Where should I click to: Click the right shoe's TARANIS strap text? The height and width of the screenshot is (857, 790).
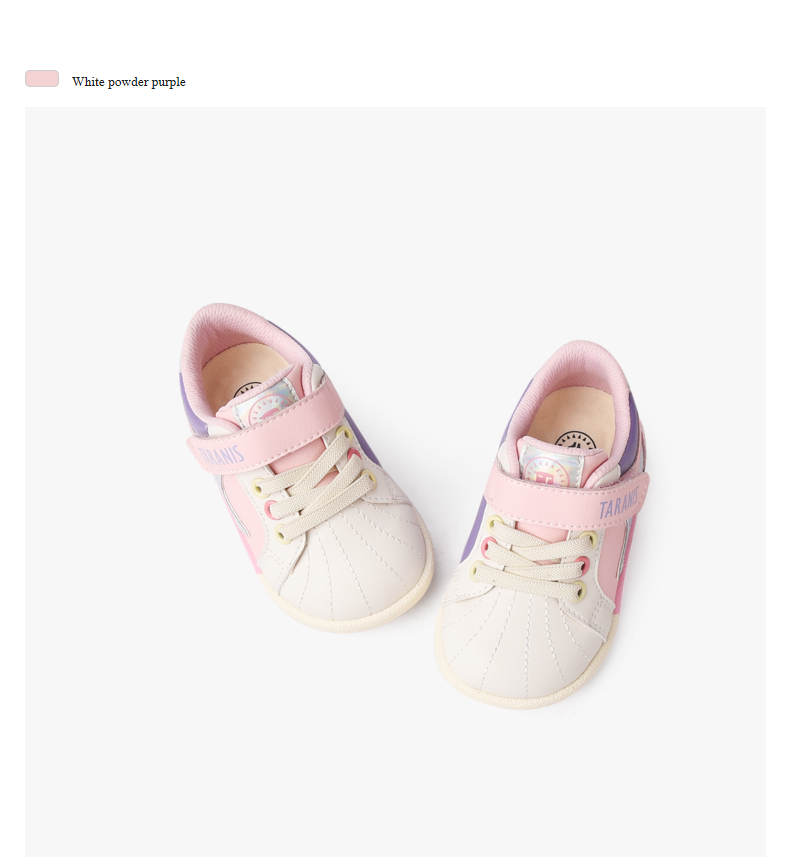pos(619,503)
